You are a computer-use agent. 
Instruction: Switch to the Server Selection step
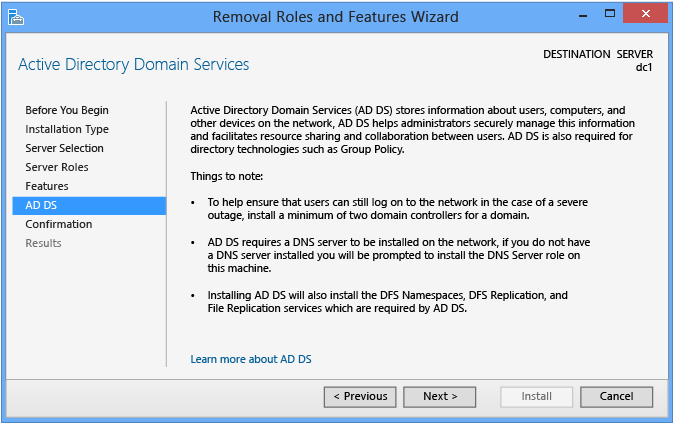click(64, 148)
